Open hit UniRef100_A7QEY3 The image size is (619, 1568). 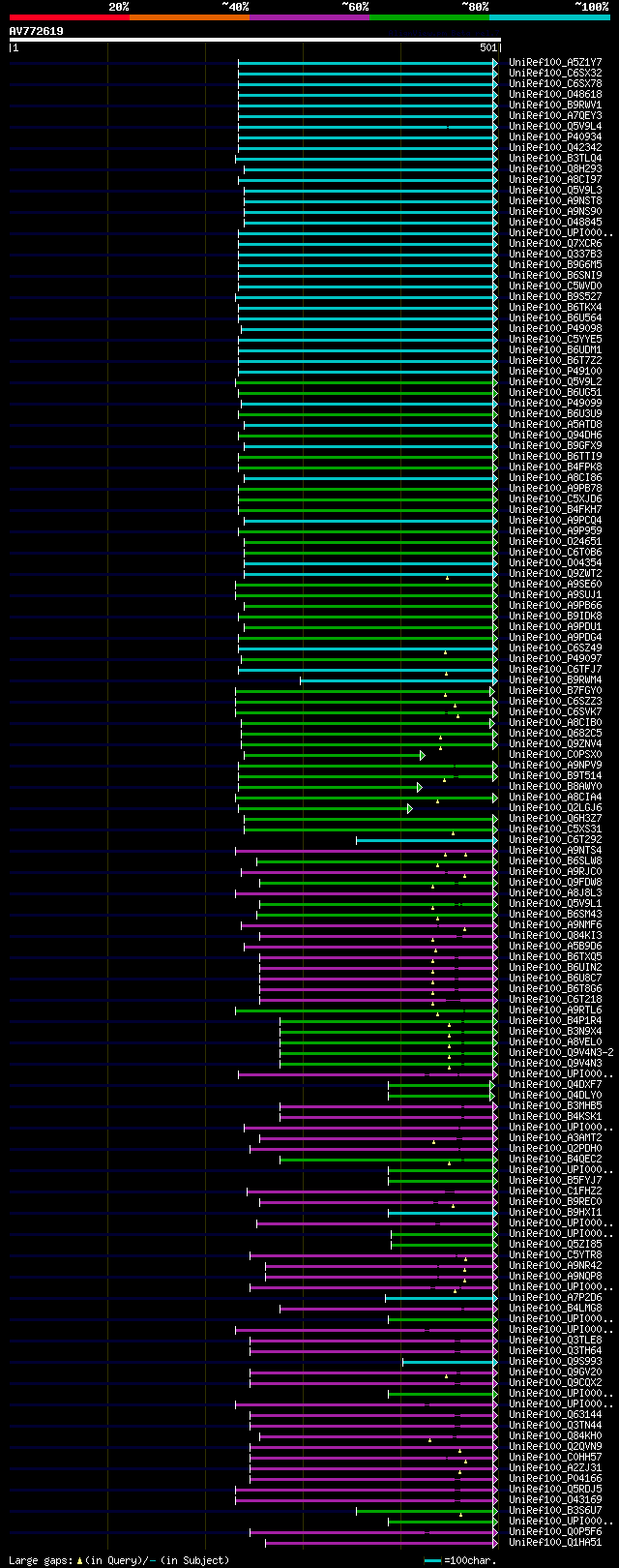coord(555,116)
